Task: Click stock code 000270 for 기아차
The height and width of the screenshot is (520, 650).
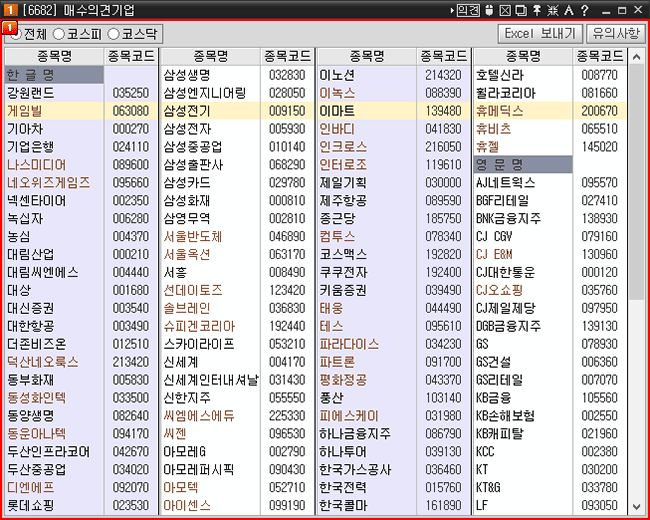Action: click(x=131, y=129)
